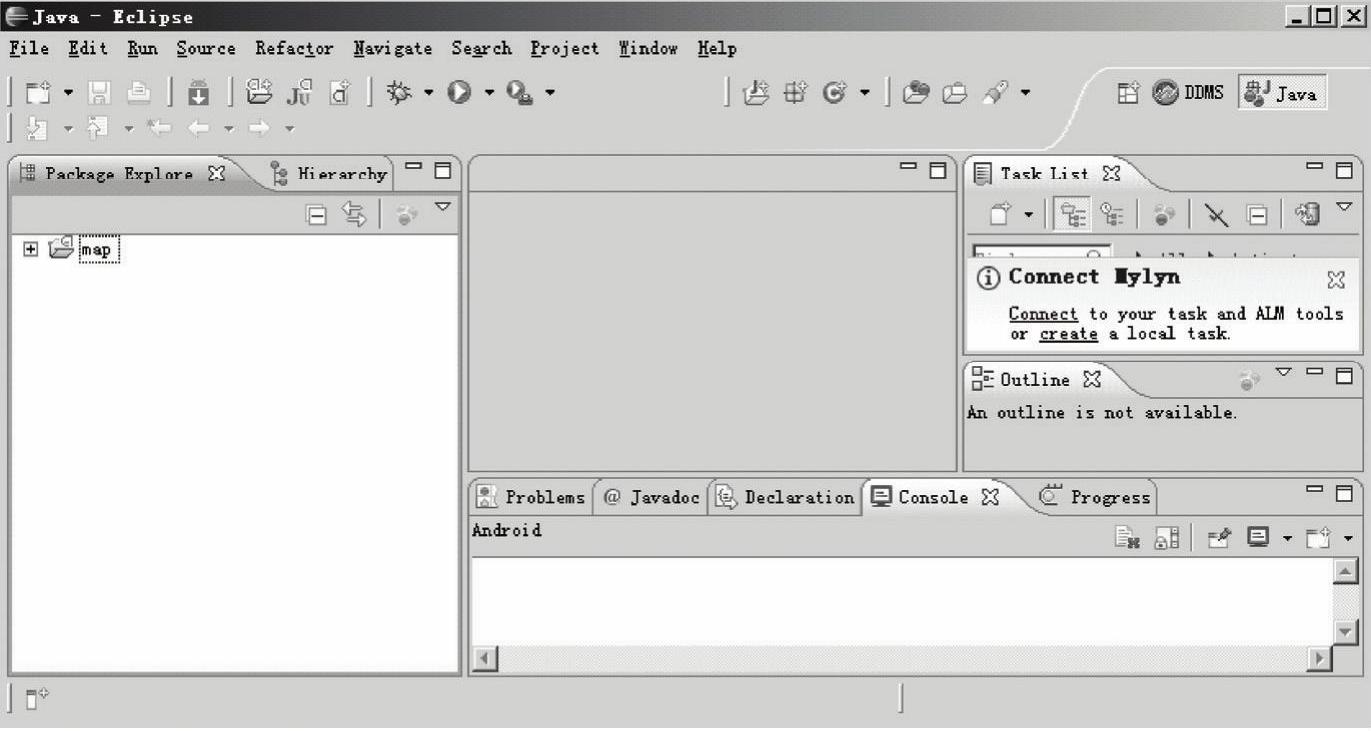Open the Android SDK Manager download icon
Image resolution: width=1371 pixels, height=731 pixels.
click(x=199, y=92)
